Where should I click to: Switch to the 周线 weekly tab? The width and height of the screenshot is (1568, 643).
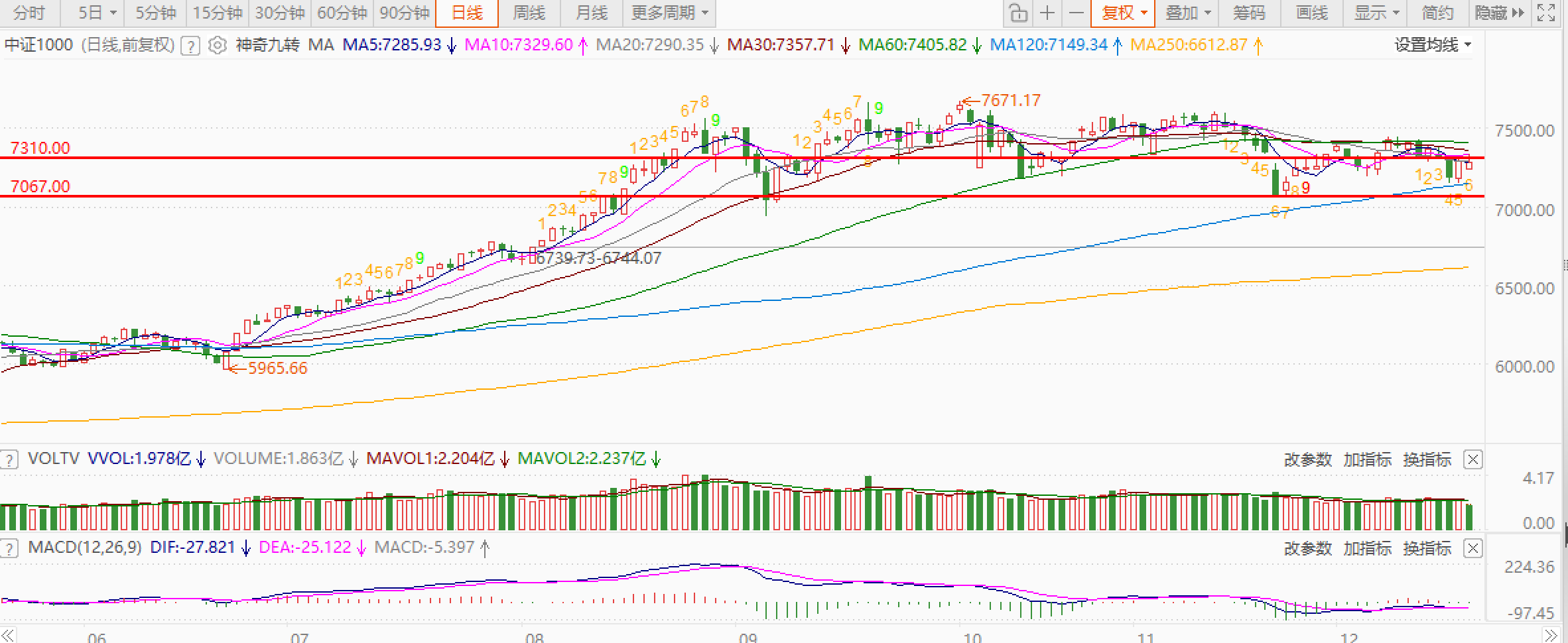(x=529, y=13)
